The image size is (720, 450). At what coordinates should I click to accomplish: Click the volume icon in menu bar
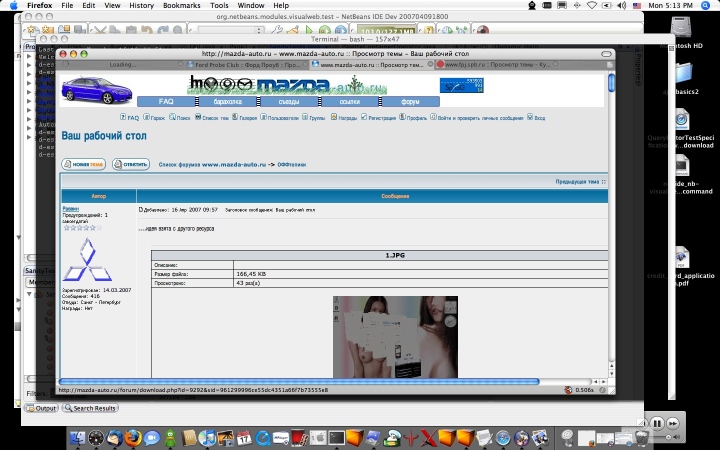[x=622, y=6]
